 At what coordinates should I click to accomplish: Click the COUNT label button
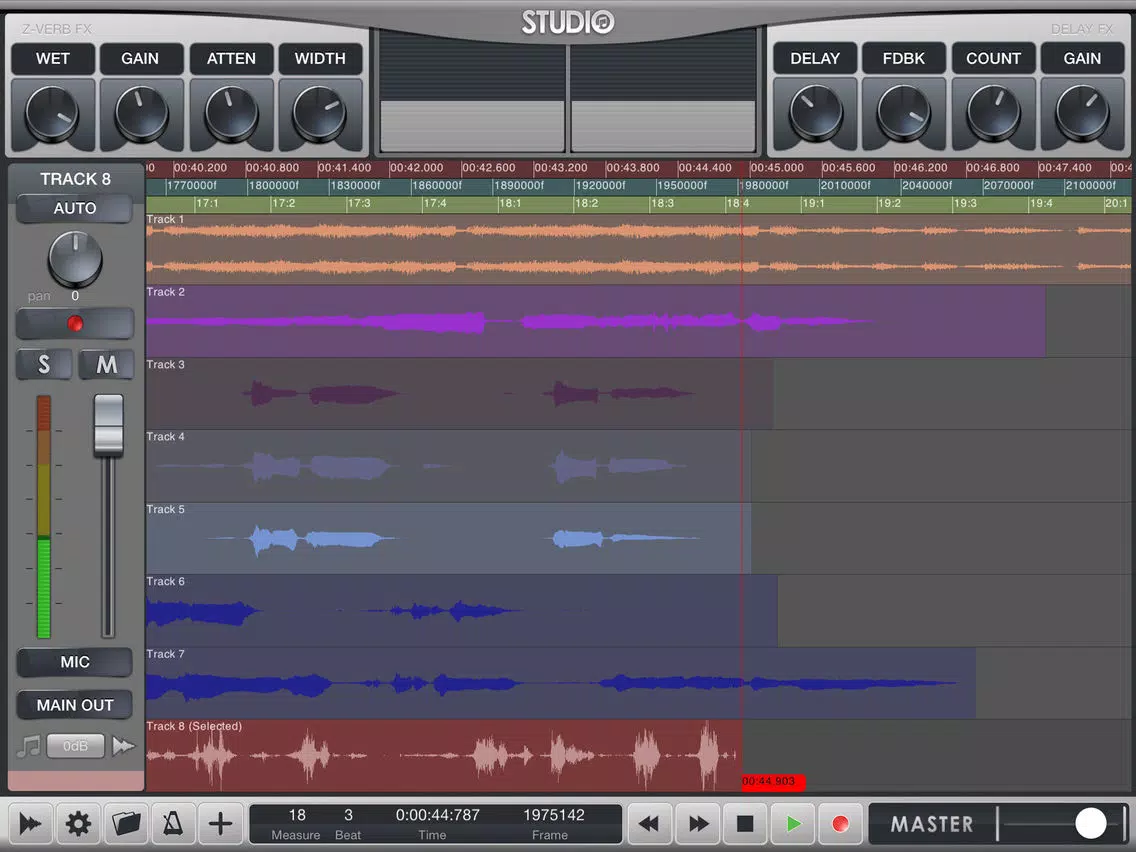(x=993, y=59)
